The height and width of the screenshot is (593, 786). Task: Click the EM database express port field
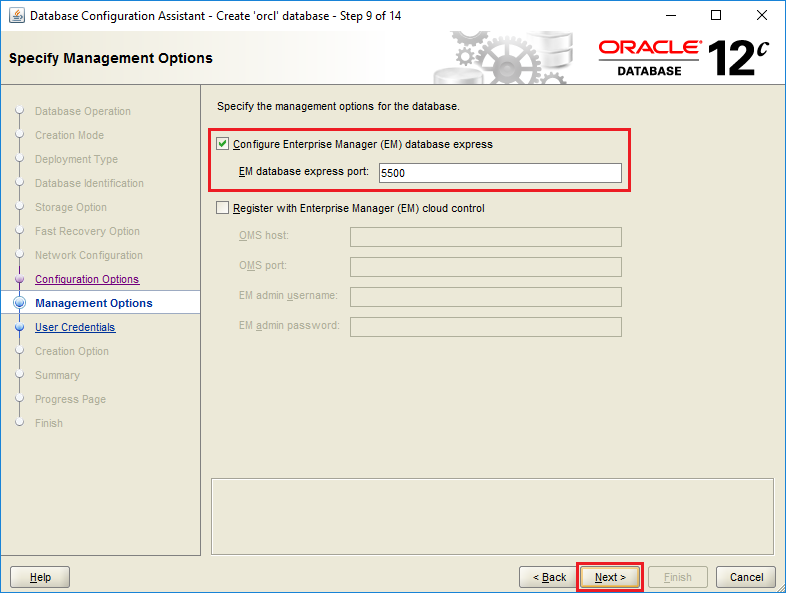pos(500,173)
